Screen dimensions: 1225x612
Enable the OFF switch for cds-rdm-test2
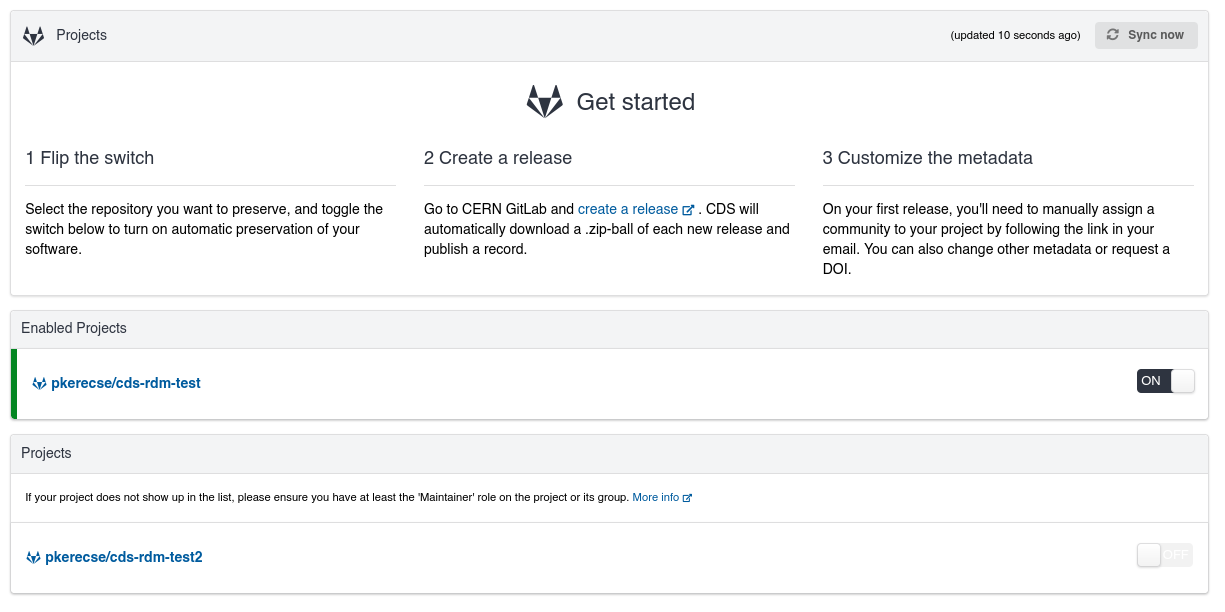click(x=1164, y=555)
